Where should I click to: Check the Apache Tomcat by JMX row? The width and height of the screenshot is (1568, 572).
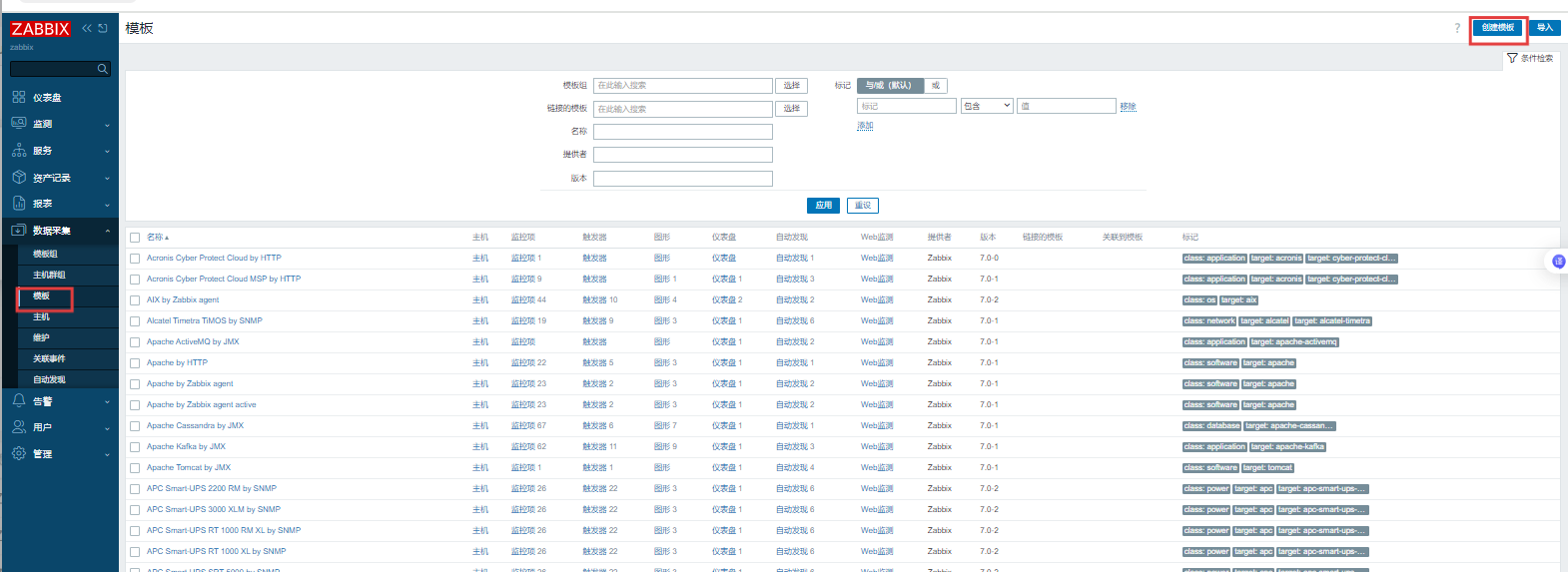pyautogui.click(x=135, y=468)
